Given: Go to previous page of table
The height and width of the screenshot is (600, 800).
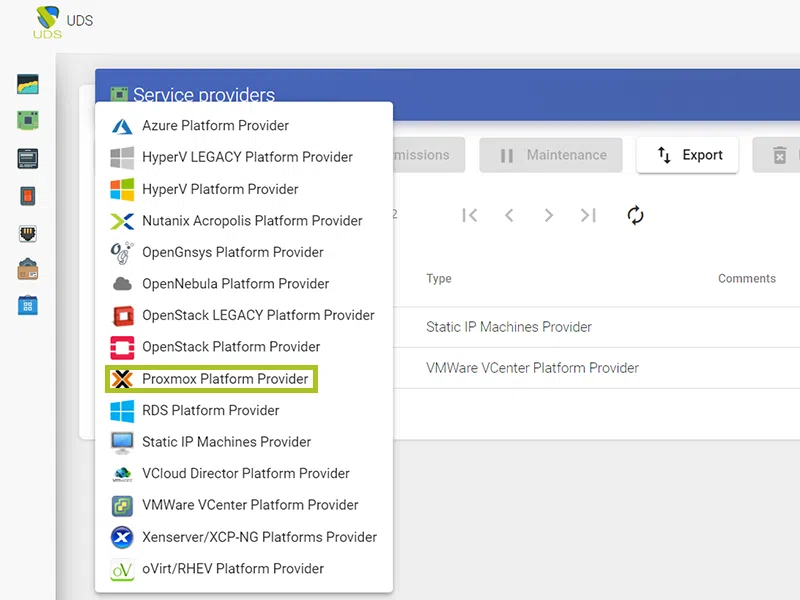Looking at the screenshot, I should [509, 215].
